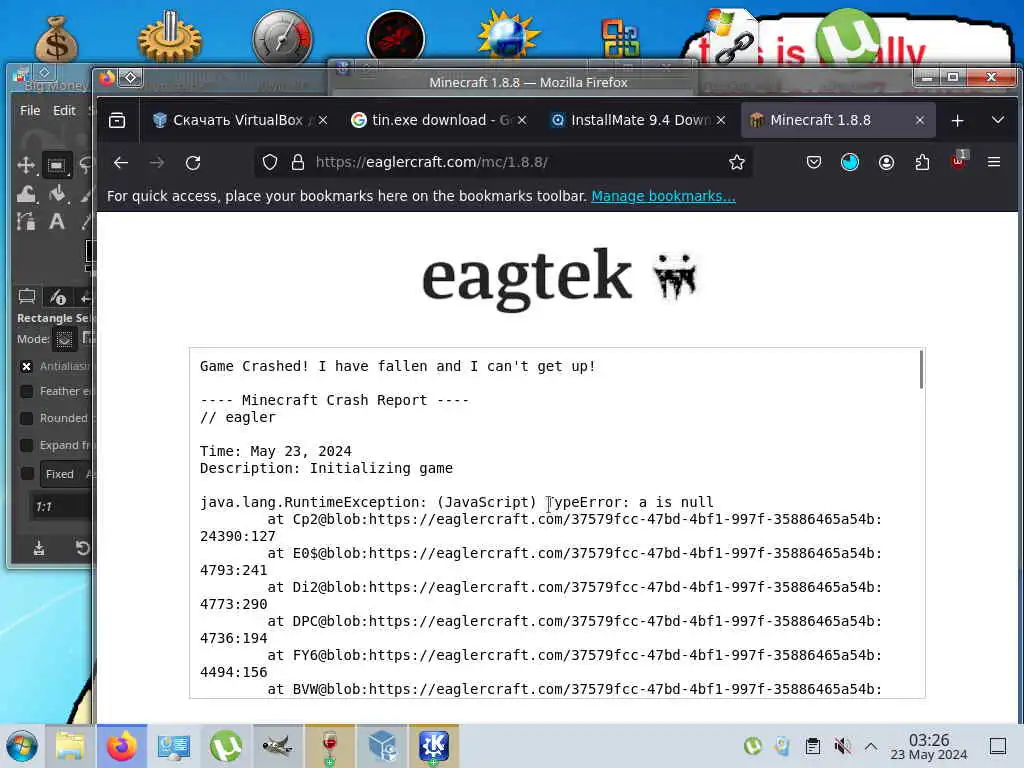Click the blue circular extension icon
Screen dimensions: 1024x768
pyautogui.click(x=850, y=163)
